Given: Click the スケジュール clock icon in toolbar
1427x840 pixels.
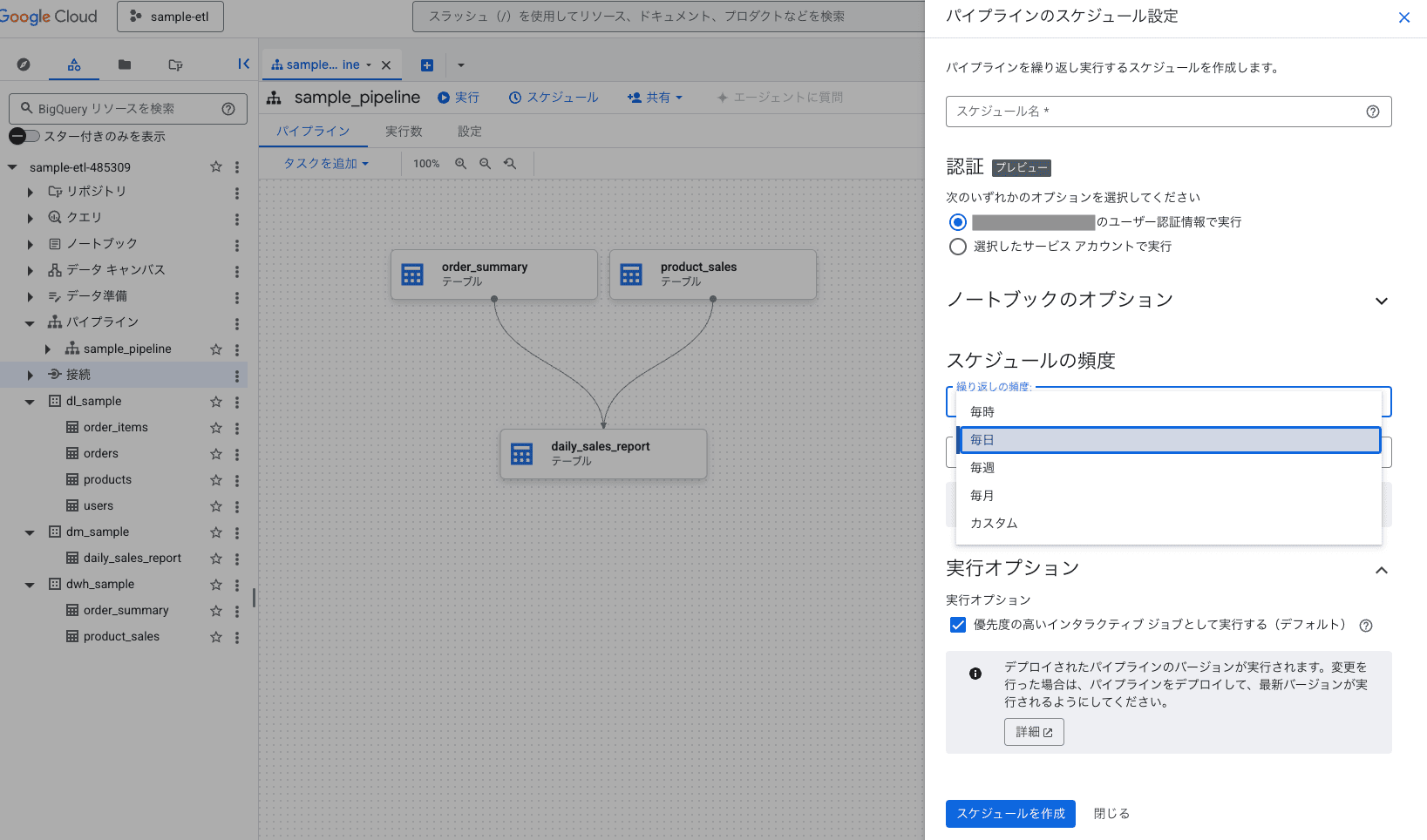Looking at the screenshot, I should point(515,97).
